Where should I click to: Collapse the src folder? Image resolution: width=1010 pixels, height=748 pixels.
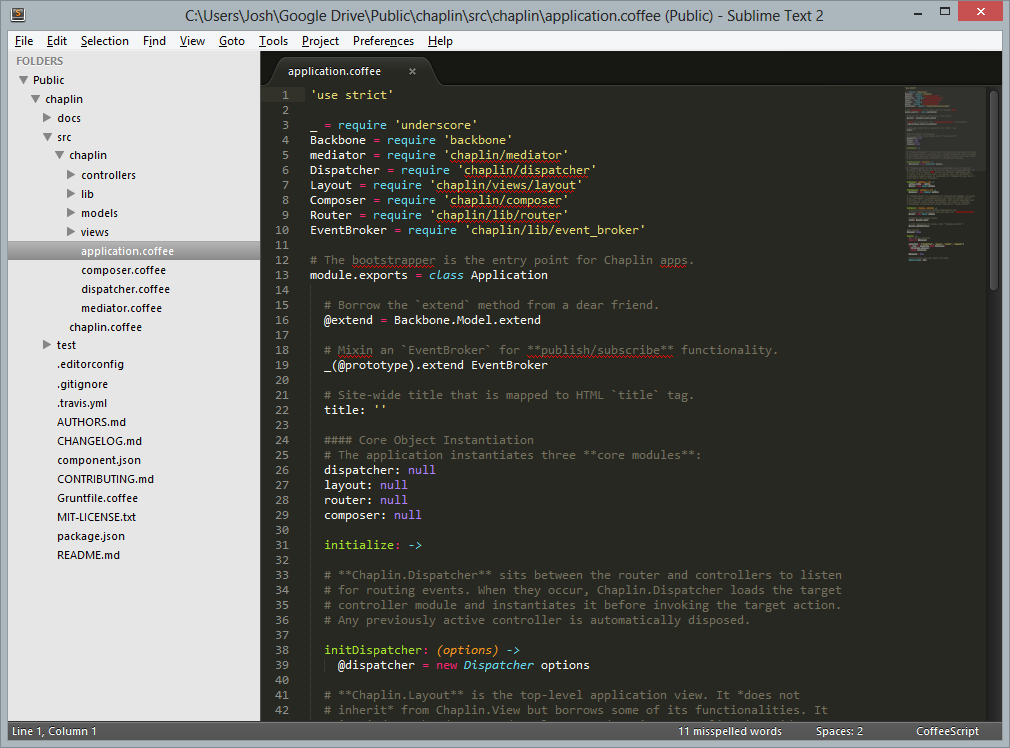[47, 137]
